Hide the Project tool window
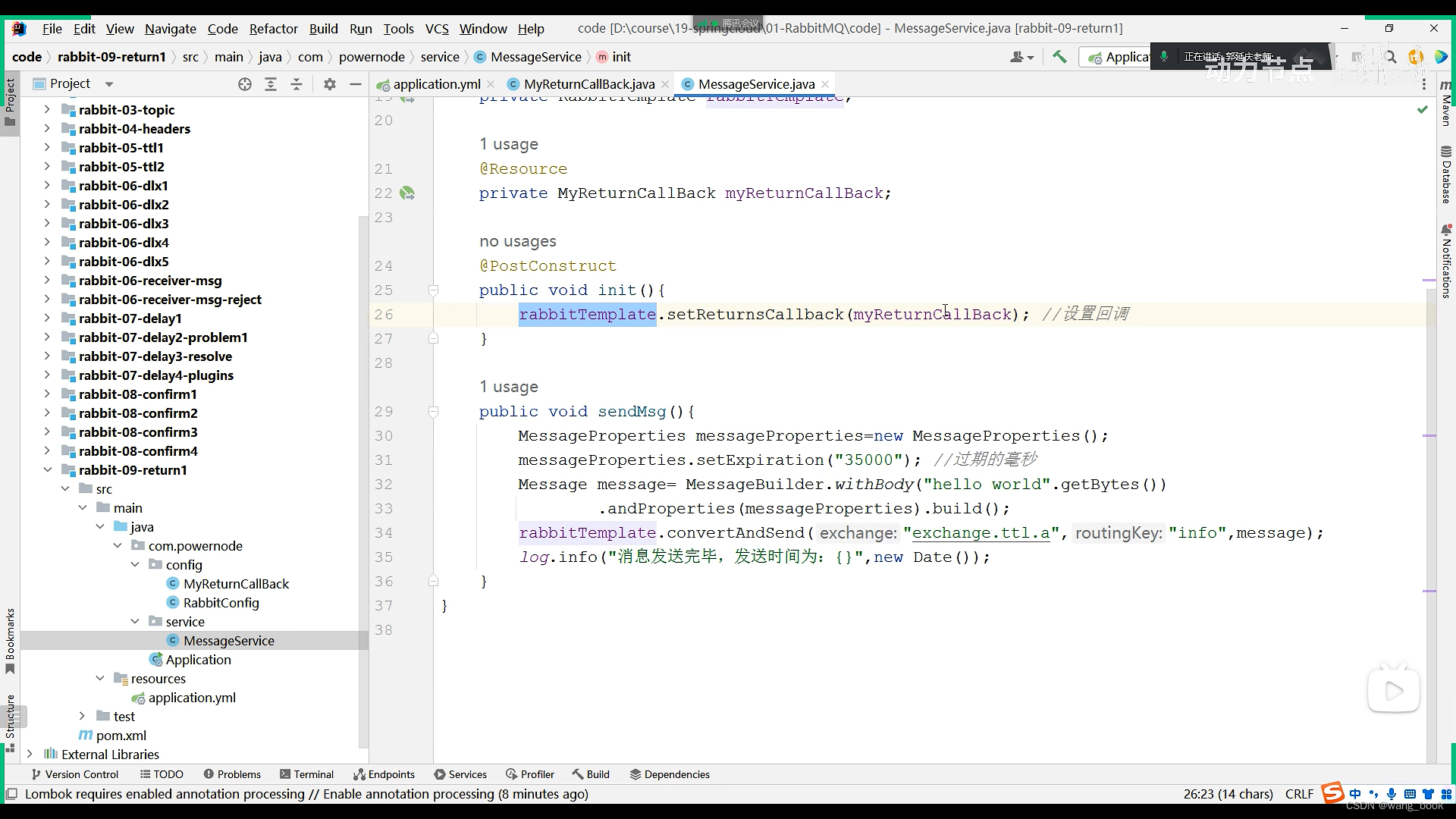The width and height of the screenshot is (1456, 819). [x=355, y=84]
